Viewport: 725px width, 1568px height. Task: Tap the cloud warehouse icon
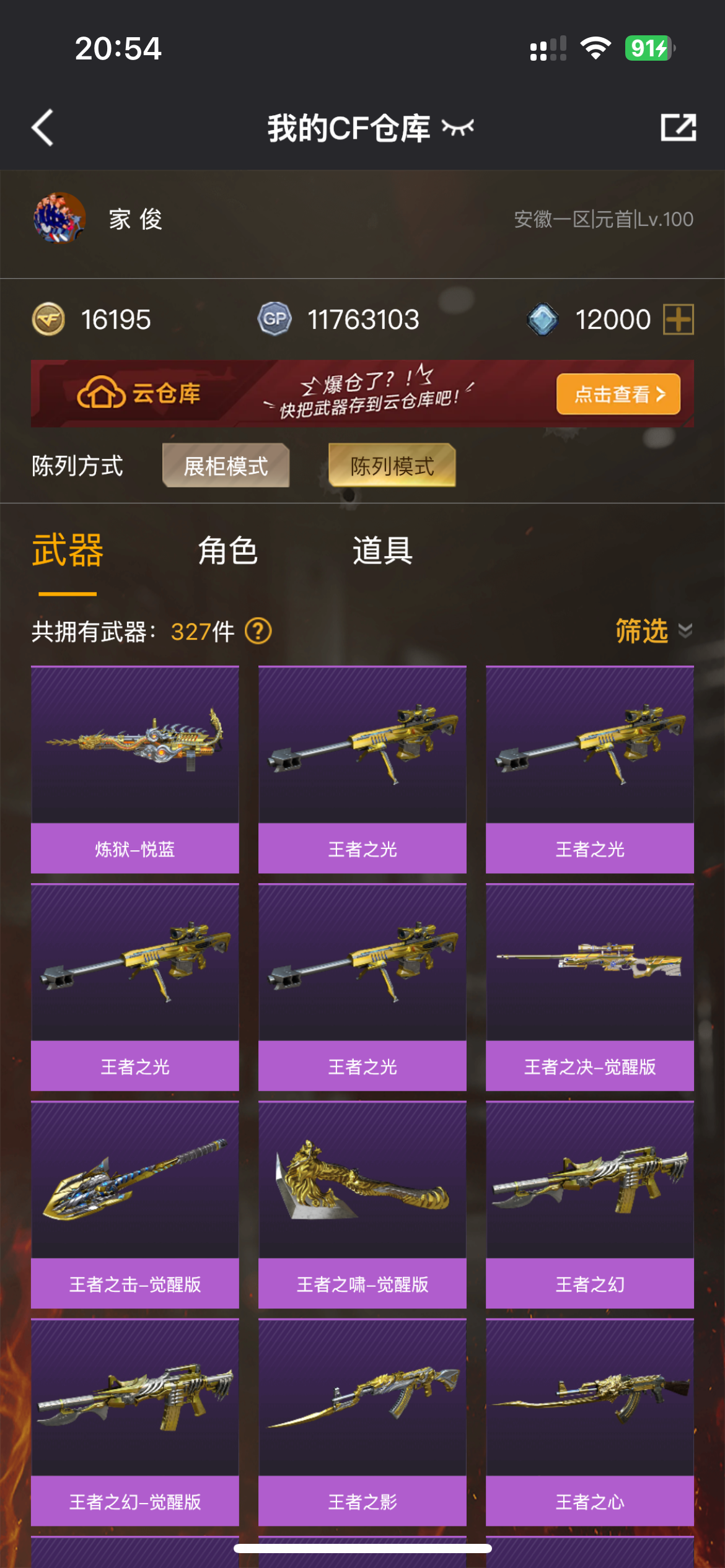100,393
